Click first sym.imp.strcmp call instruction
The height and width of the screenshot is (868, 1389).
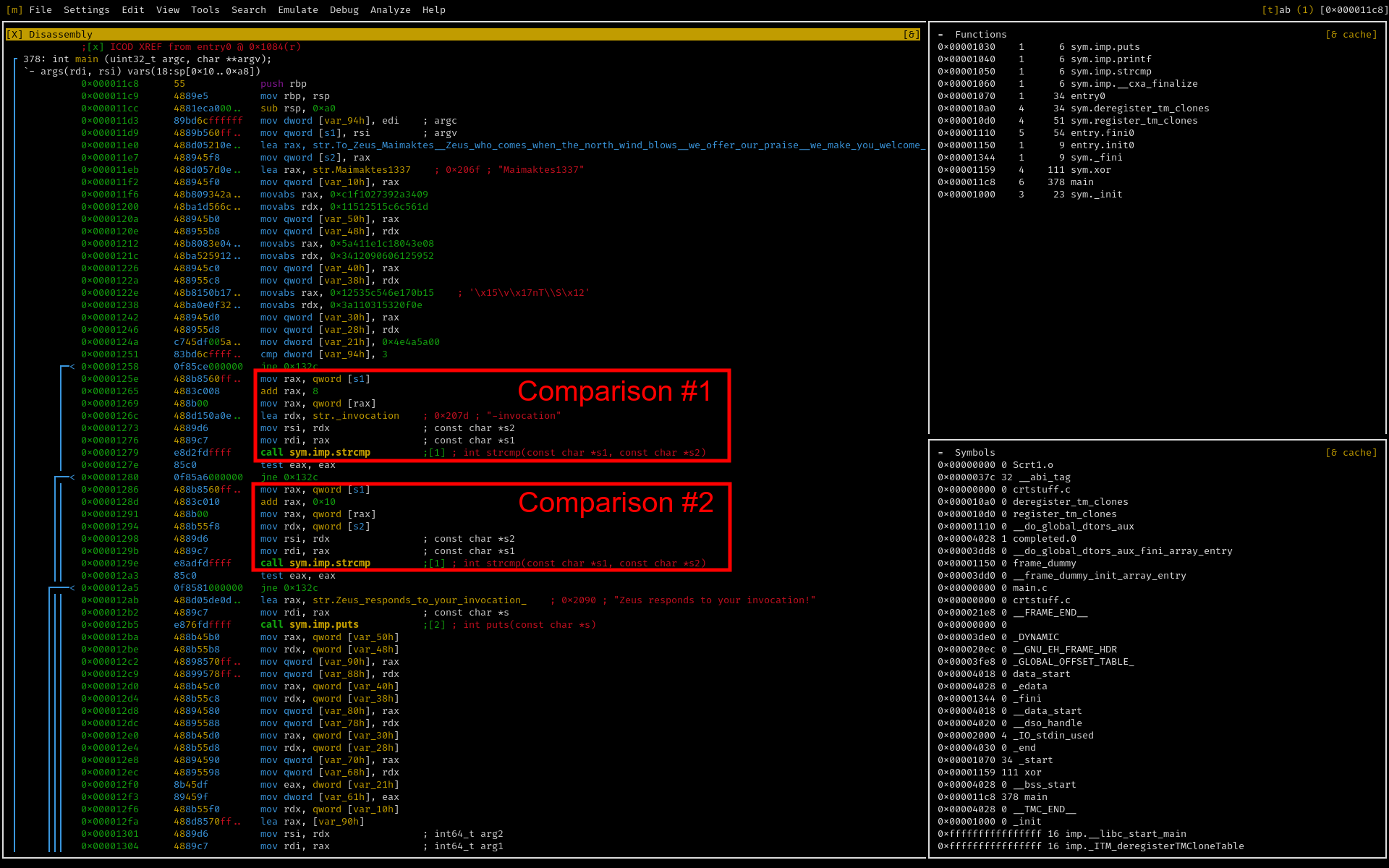click(315, 453)
